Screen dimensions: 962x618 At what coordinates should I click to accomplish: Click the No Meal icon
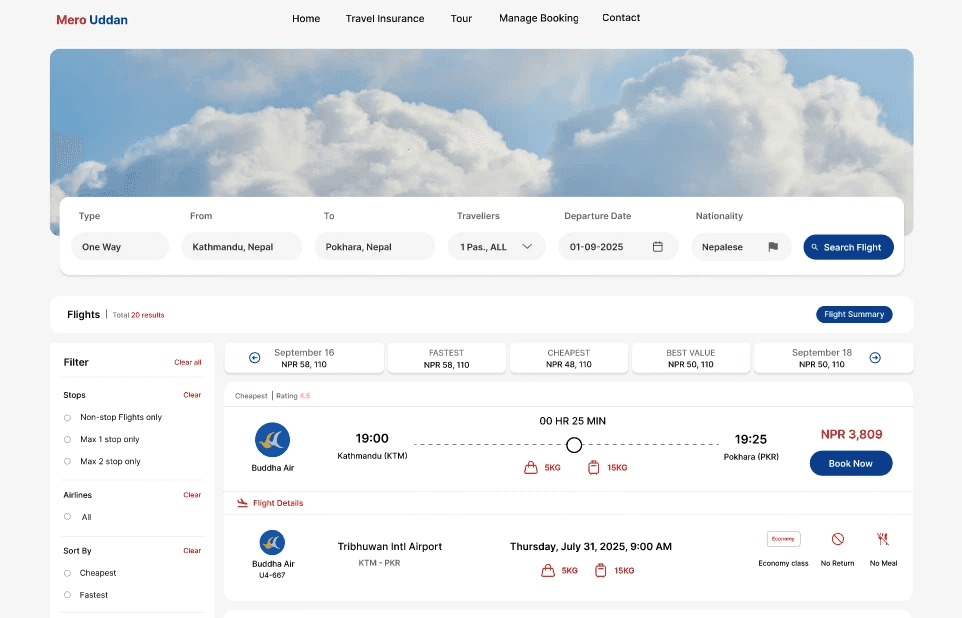883,539
